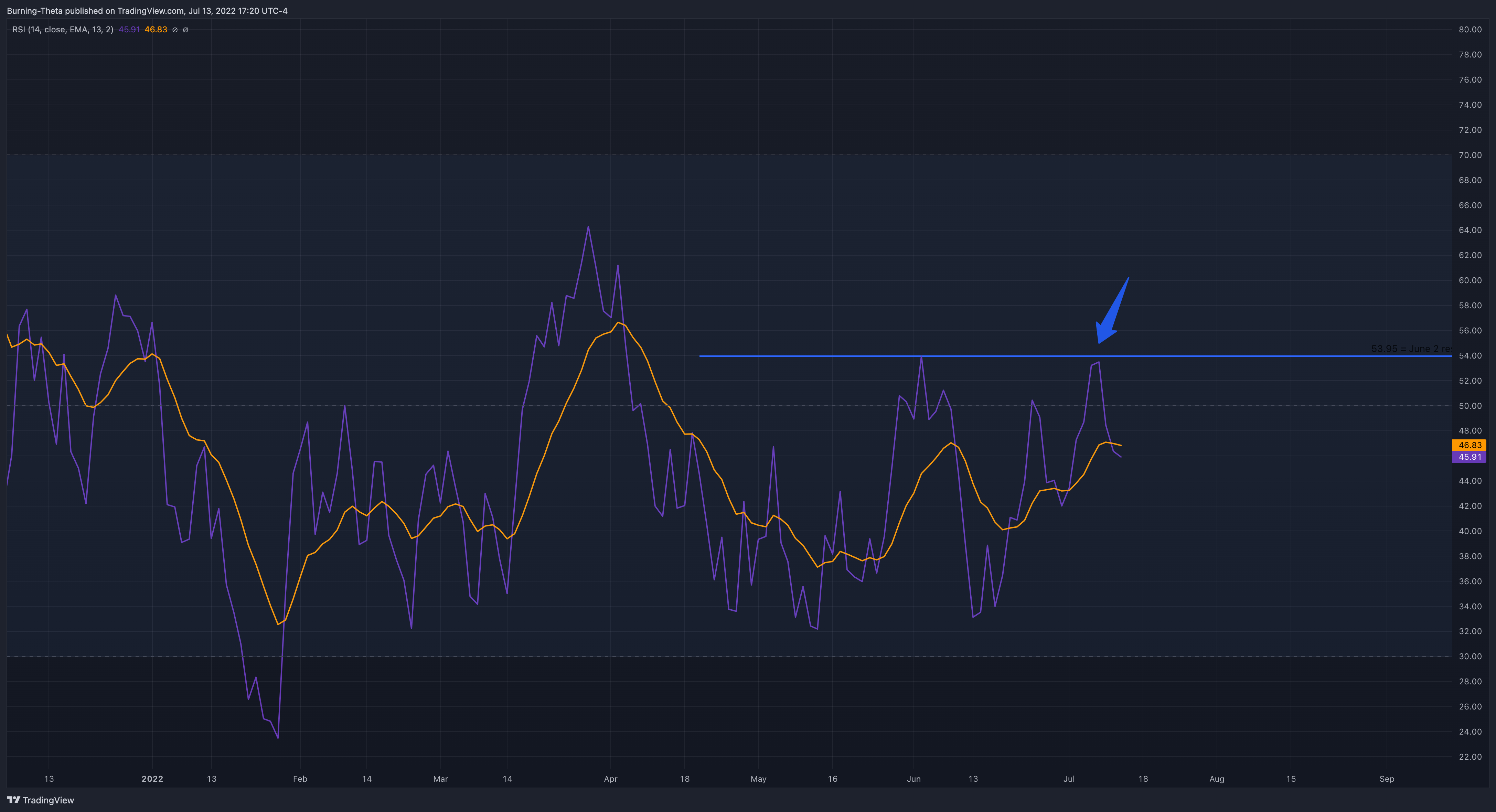Click the Mar label on the time axis
This screenshot has width=1496, height=812.
[x=440, y=779]
